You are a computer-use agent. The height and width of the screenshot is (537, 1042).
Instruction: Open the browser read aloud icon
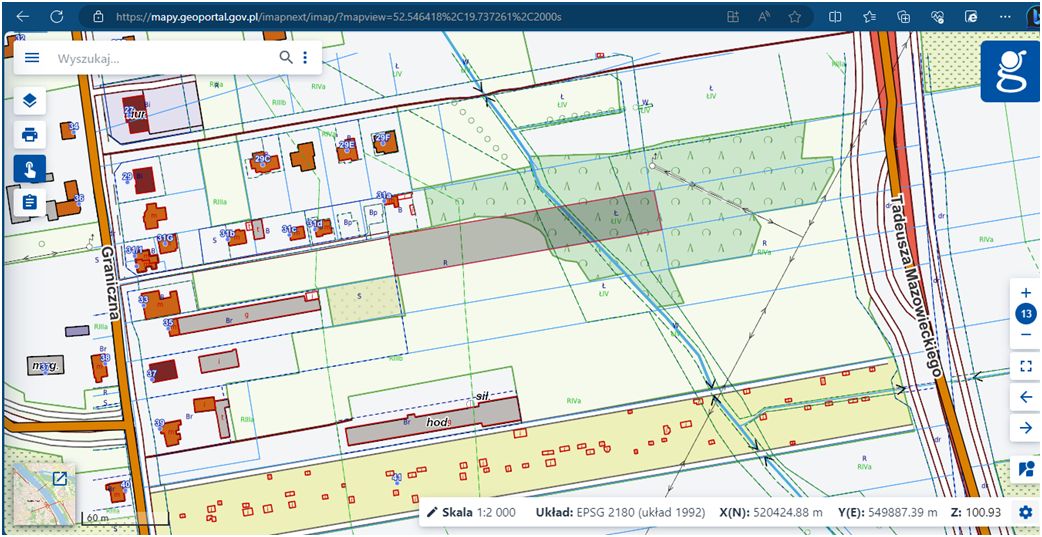tap(764, 16)
